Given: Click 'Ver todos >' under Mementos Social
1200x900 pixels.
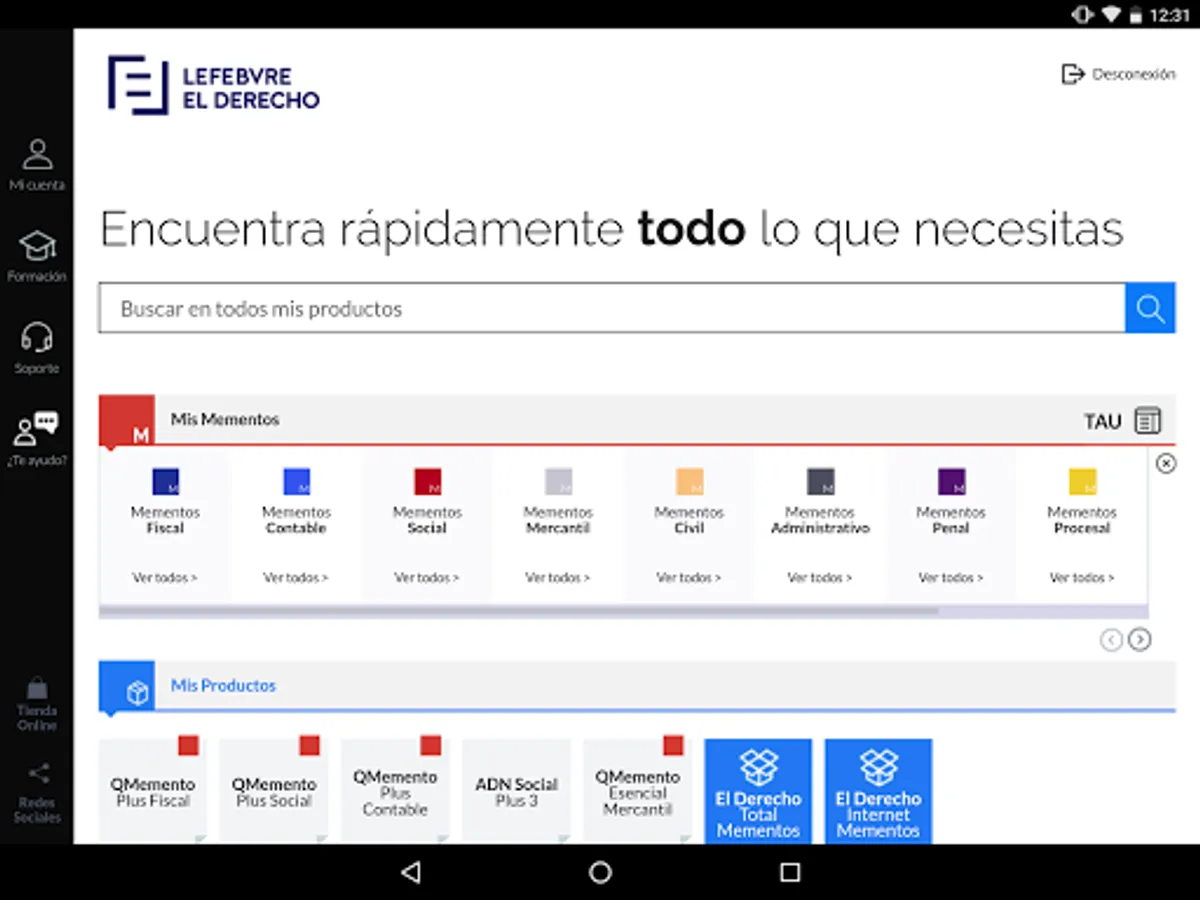Looking at the screenshot, I should [427, 577].
